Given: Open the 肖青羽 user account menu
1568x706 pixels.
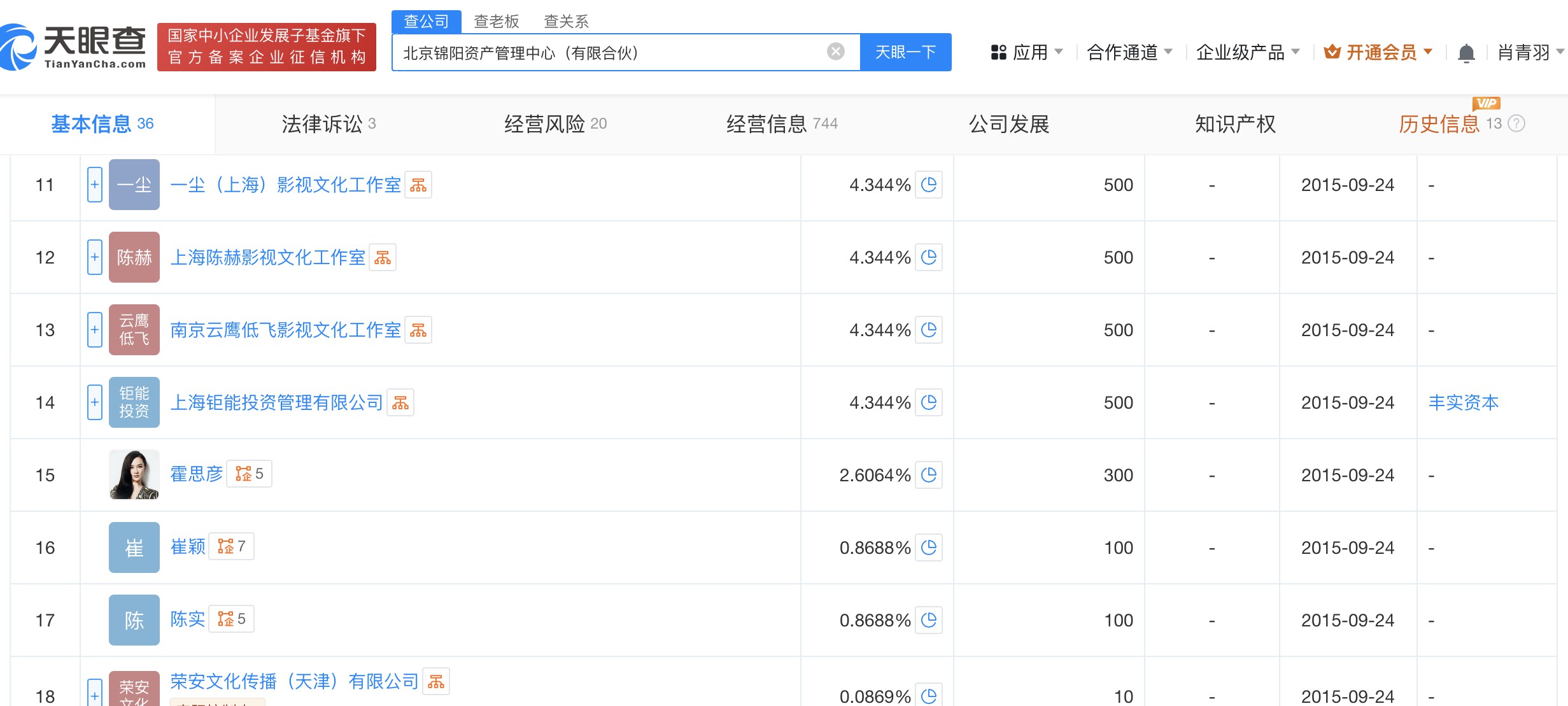Looking at the screenshot, I should pyautogui.click(x=1530, y=52).
